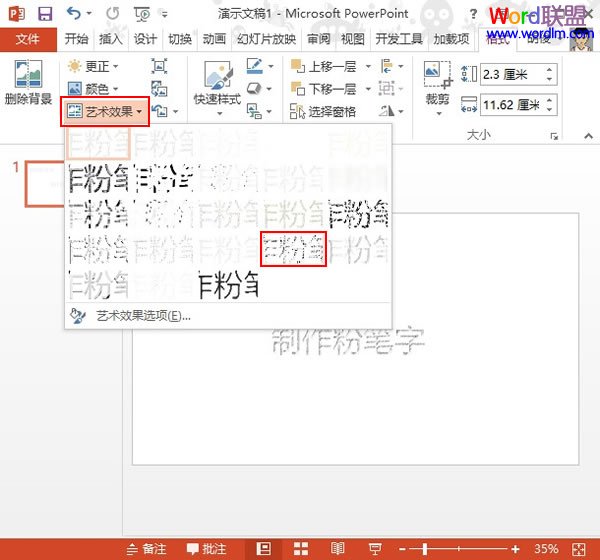
Task: Click the 35% zoom level
Action: (546, 549)
